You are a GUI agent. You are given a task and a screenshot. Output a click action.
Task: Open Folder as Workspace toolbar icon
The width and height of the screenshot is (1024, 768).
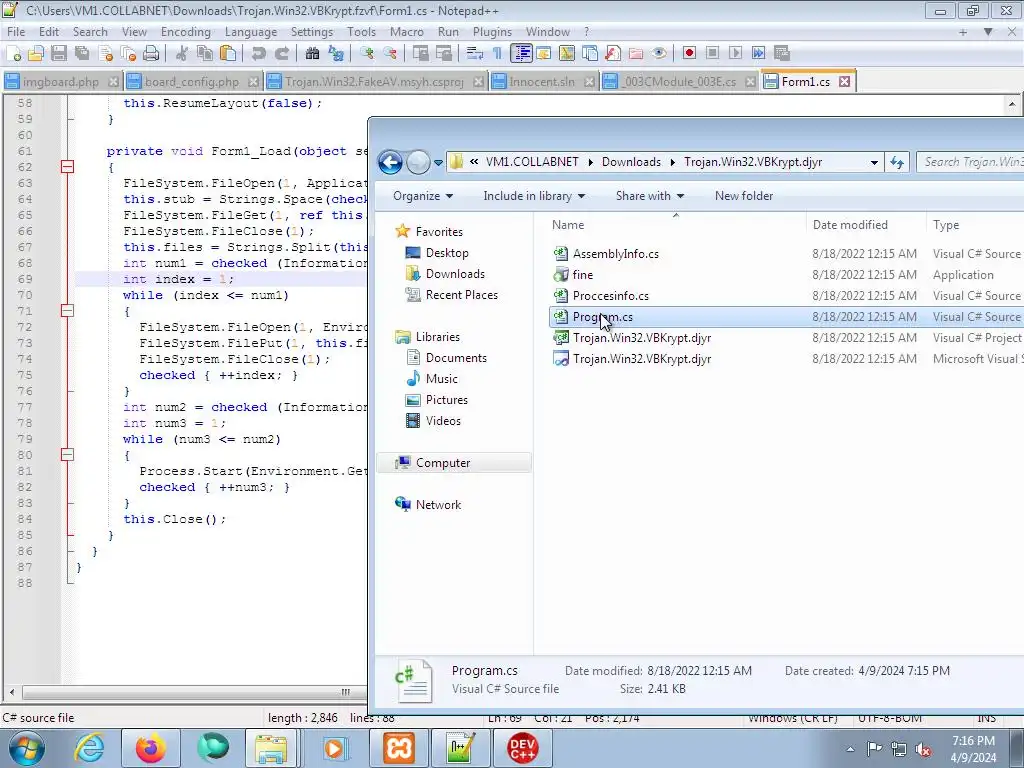pyautogui.click(x=635, y=54)
